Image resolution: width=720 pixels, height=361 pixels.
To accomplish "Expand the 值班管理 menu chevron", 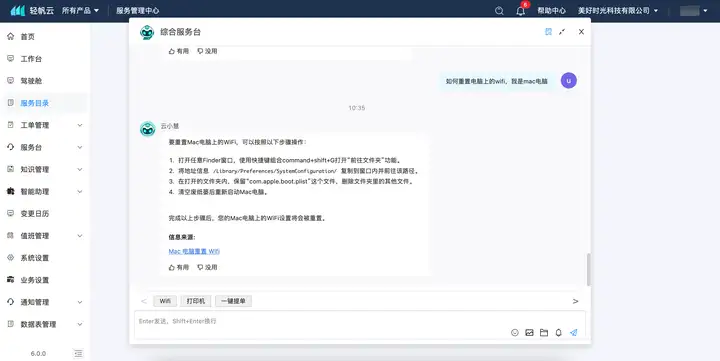I will [x=80, y=236].
